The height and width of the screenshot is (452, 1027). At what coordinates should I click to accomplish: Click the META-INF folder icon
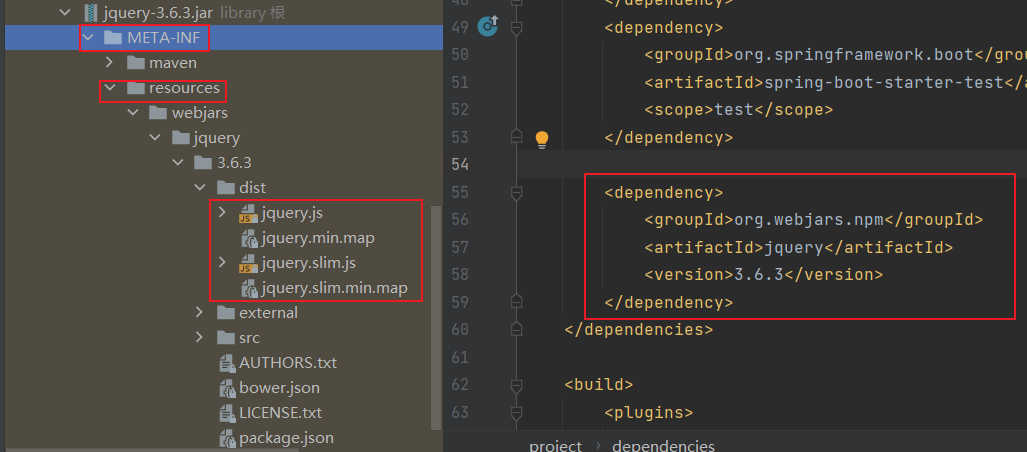113,37
